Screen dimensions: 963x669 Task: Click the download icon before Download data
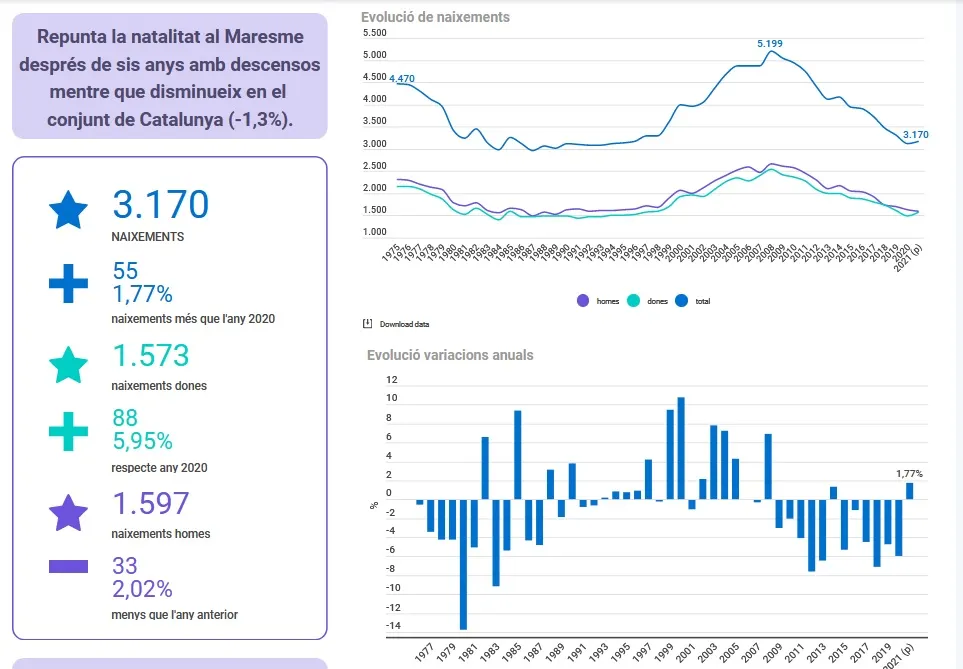(367, 324)
